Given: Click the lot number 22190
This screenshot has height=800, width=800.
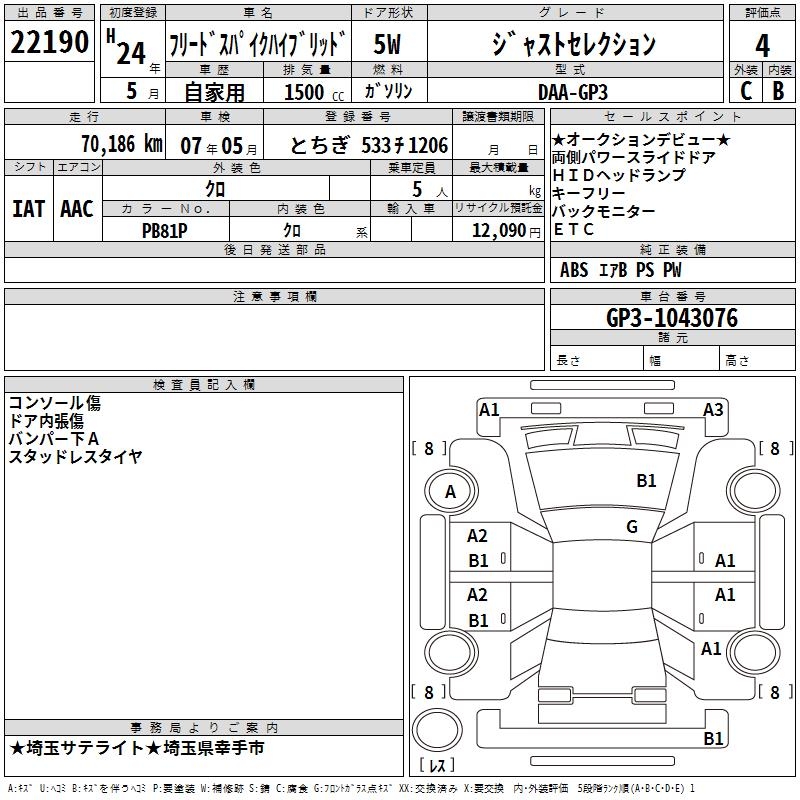Looking at the screenshot, I should [49, 42].
